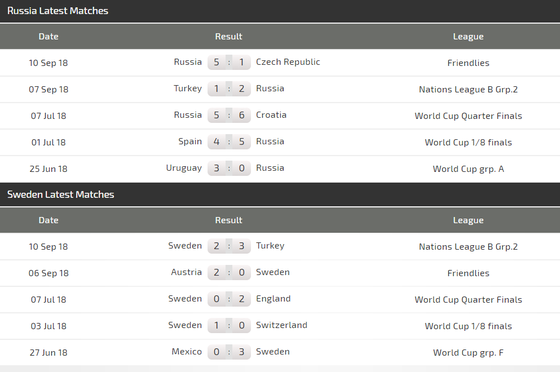Click the Switzerland team name

[x=281, y=325]
